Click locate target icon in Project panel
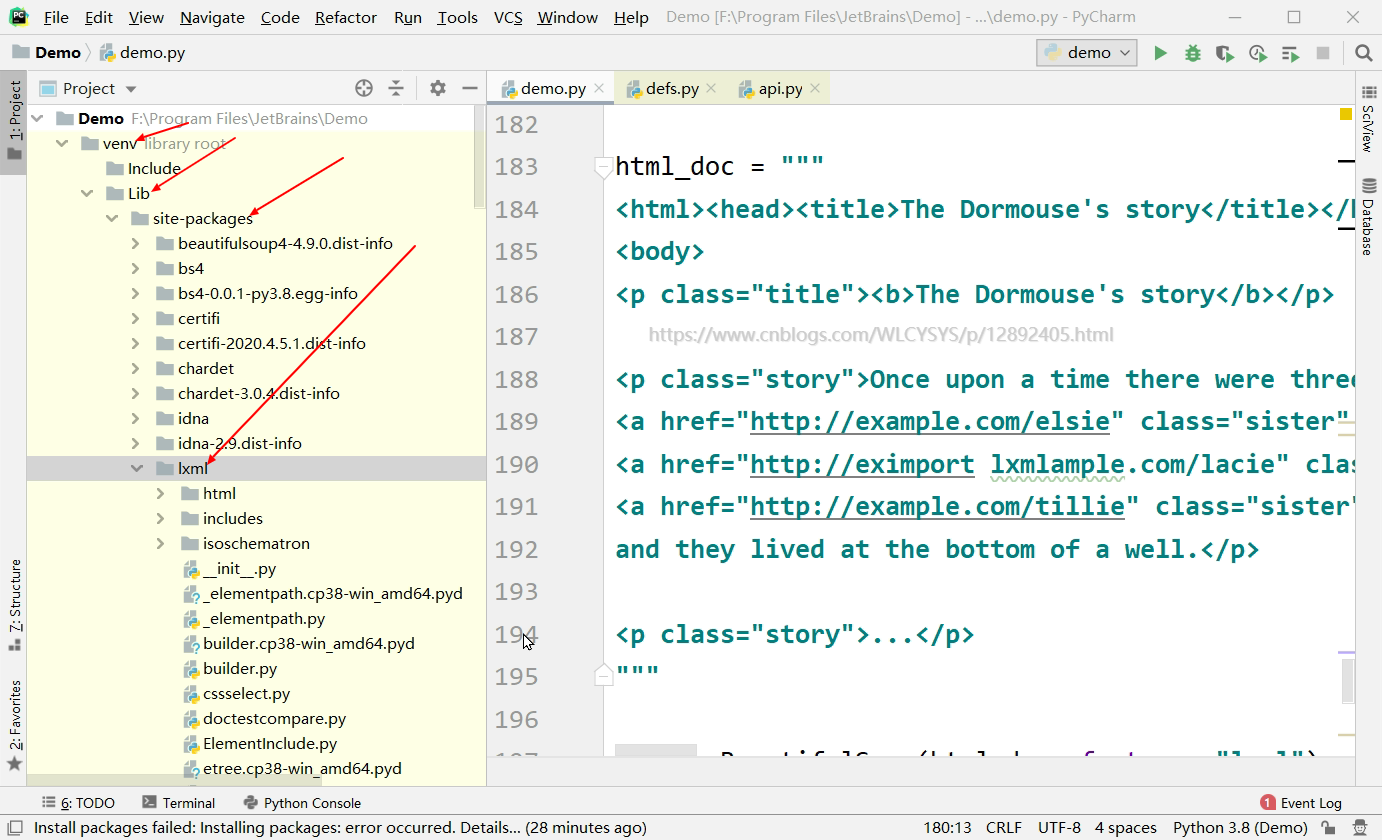Viewport: 1382px width, 840px height. [364, 88]
